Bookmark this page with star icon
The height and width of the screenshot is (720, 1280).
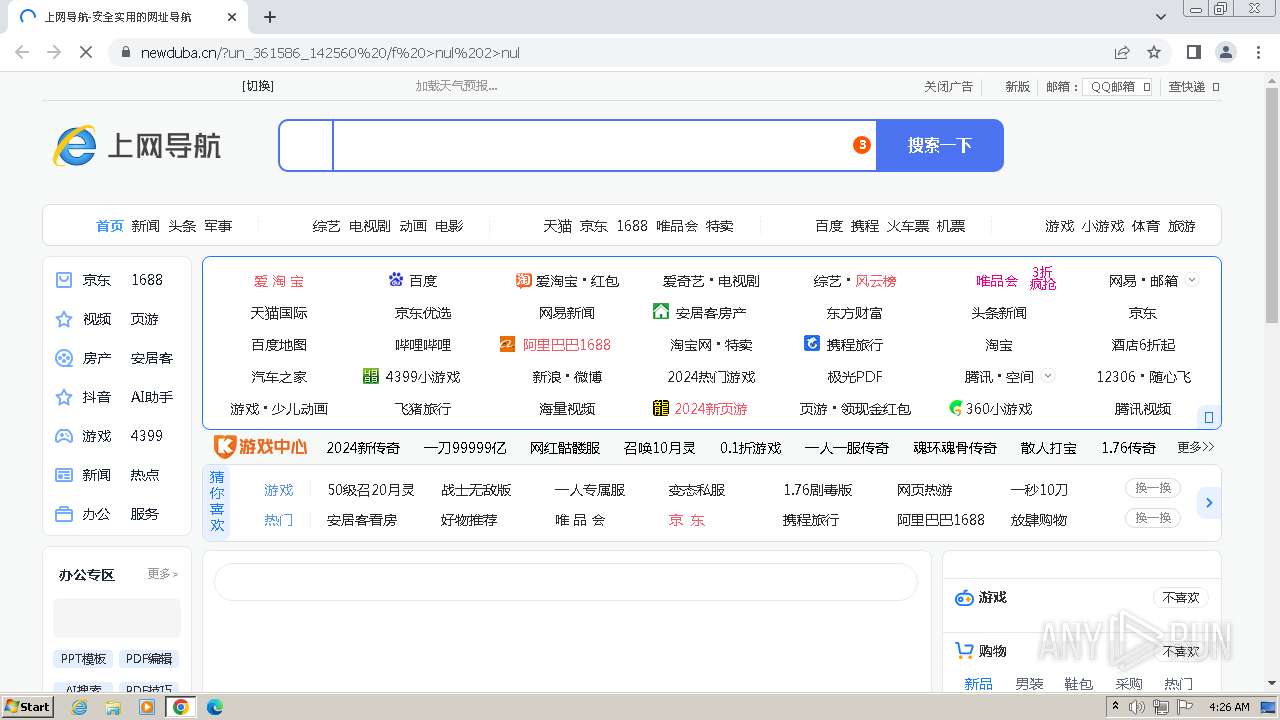(x=1154, y=52)
